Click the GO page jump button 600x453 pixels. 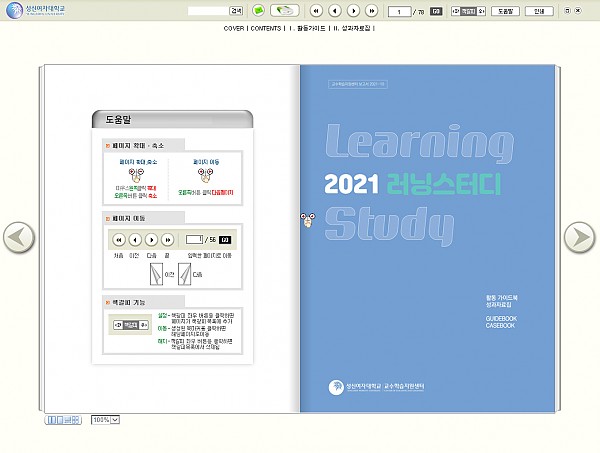[x=436, y=11]
